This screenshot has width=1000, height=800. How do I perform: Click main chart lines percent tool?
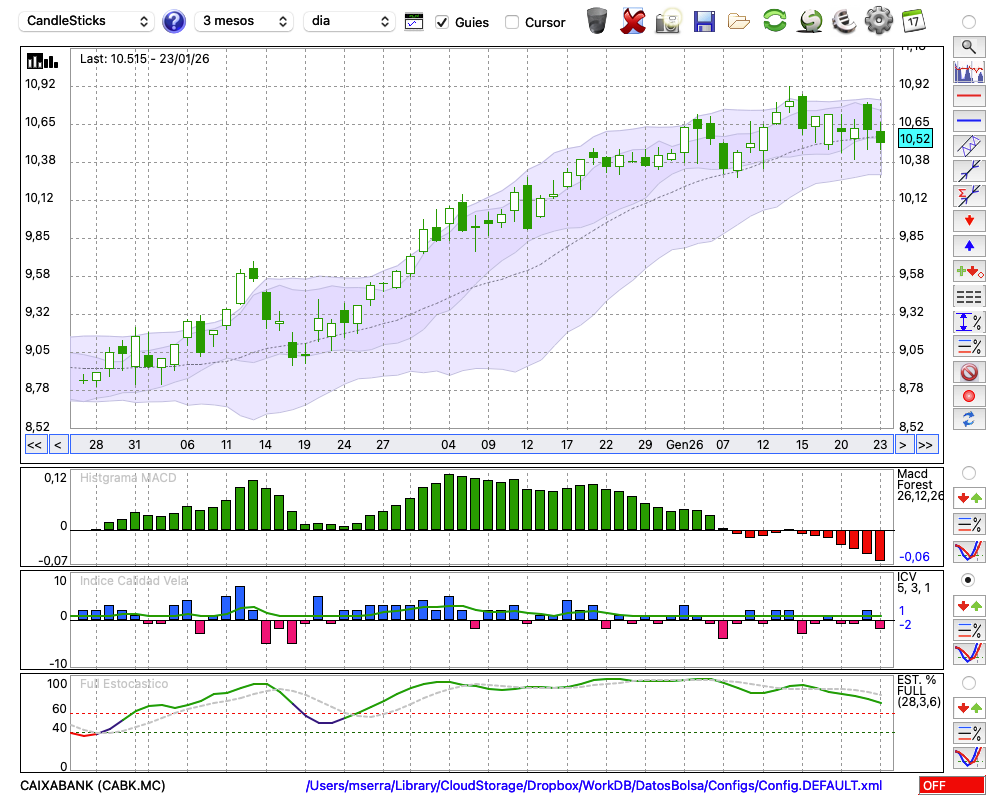(969, 346)
